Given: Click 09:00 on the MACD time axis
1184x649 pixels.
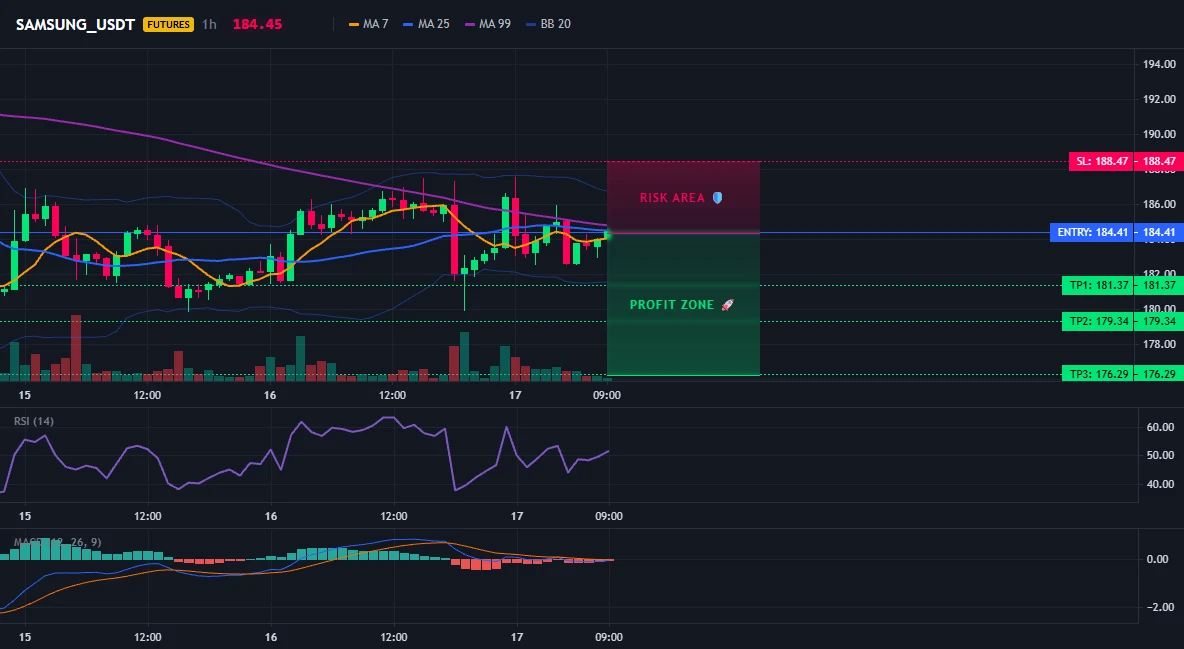Looking at the screenshot, I should tap(609, 637).
